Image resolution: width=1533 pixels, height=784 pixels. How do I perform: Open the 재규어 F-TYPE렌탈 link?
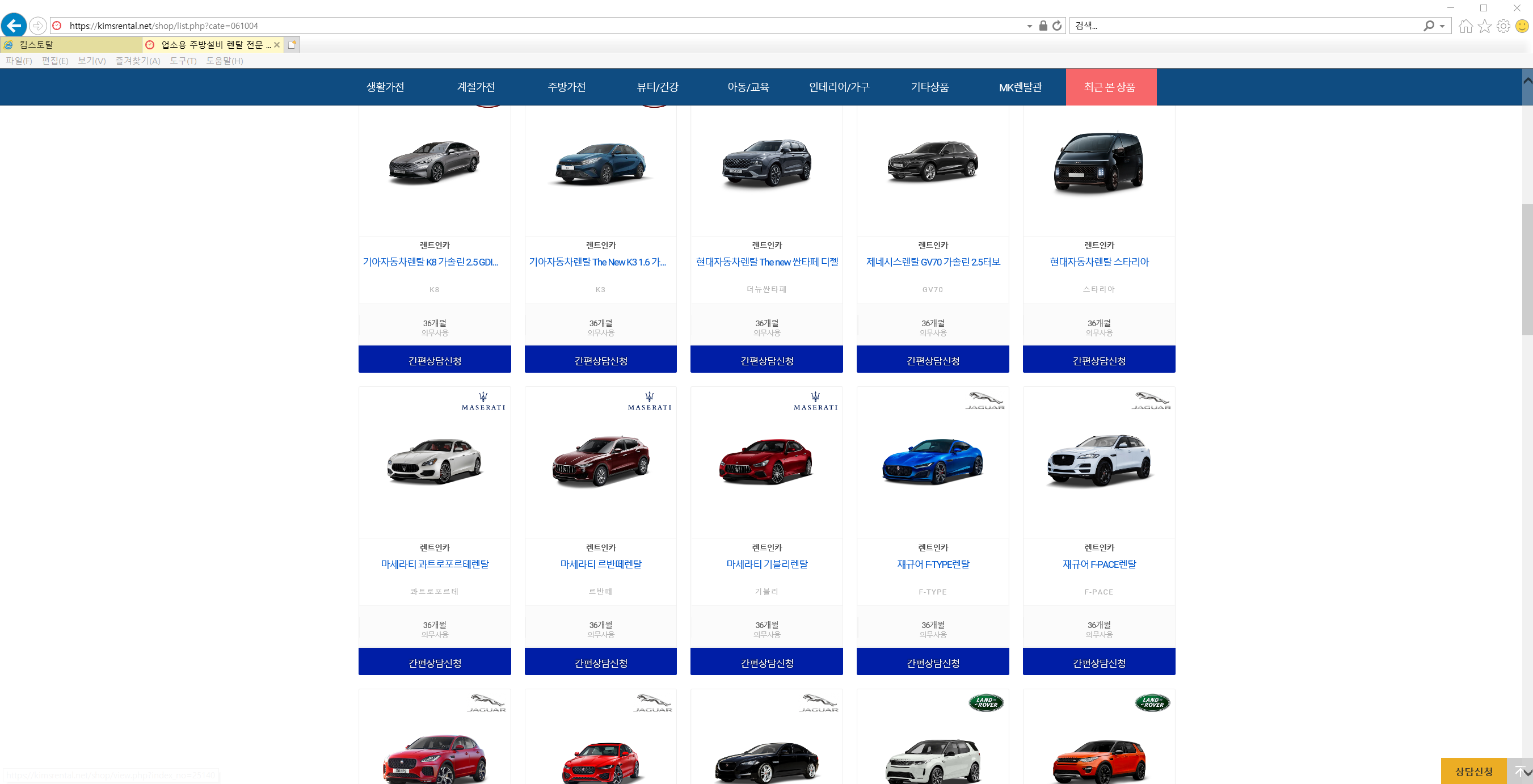tap(933, 564)
